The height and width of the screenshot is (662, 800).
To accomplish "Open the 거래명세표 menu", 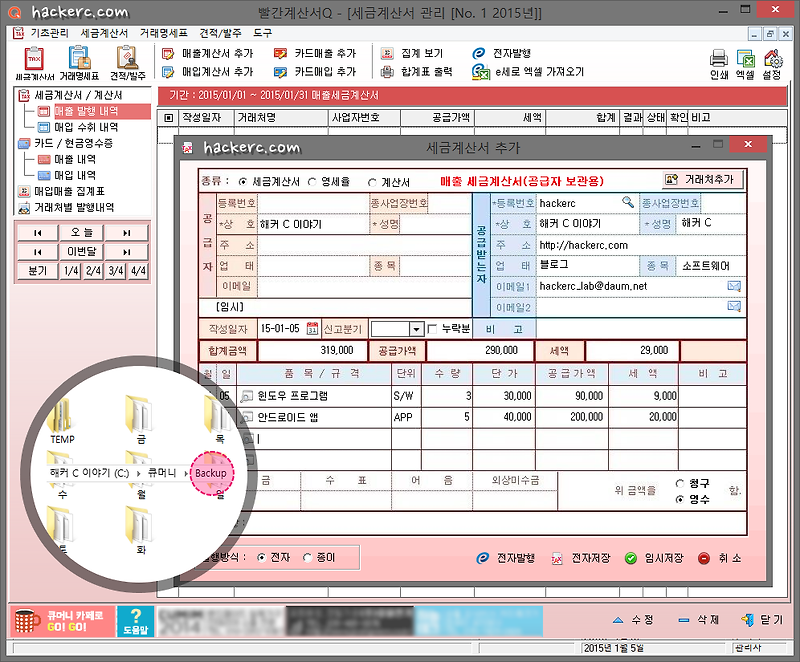I will click(164, 33).
